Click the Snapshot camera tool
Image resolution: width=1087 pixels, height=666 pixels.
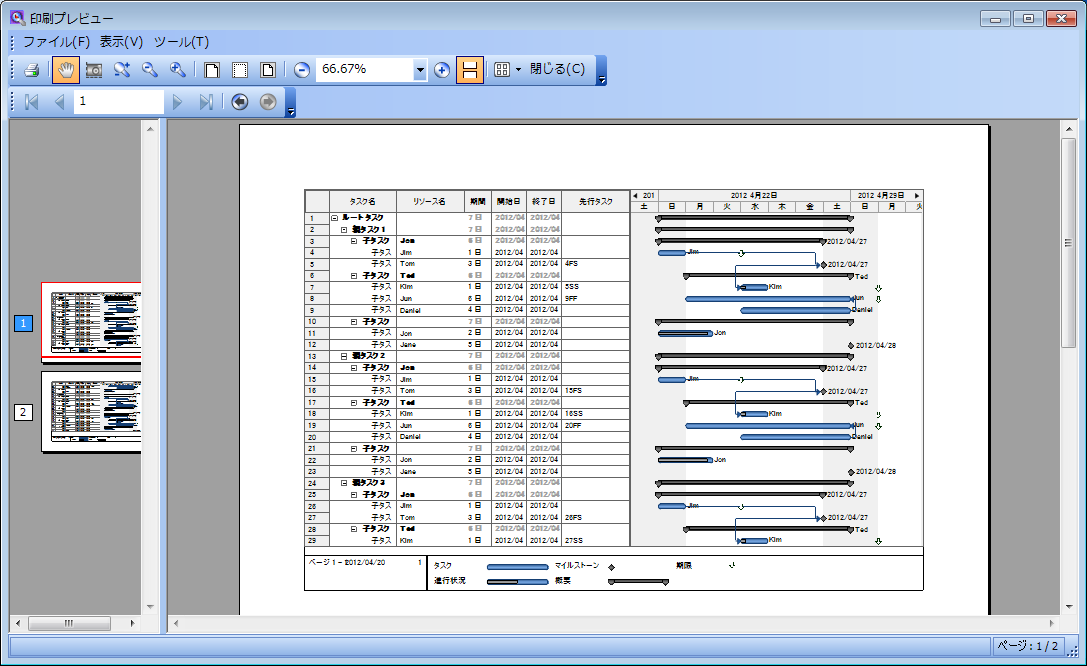pos(94,70)
